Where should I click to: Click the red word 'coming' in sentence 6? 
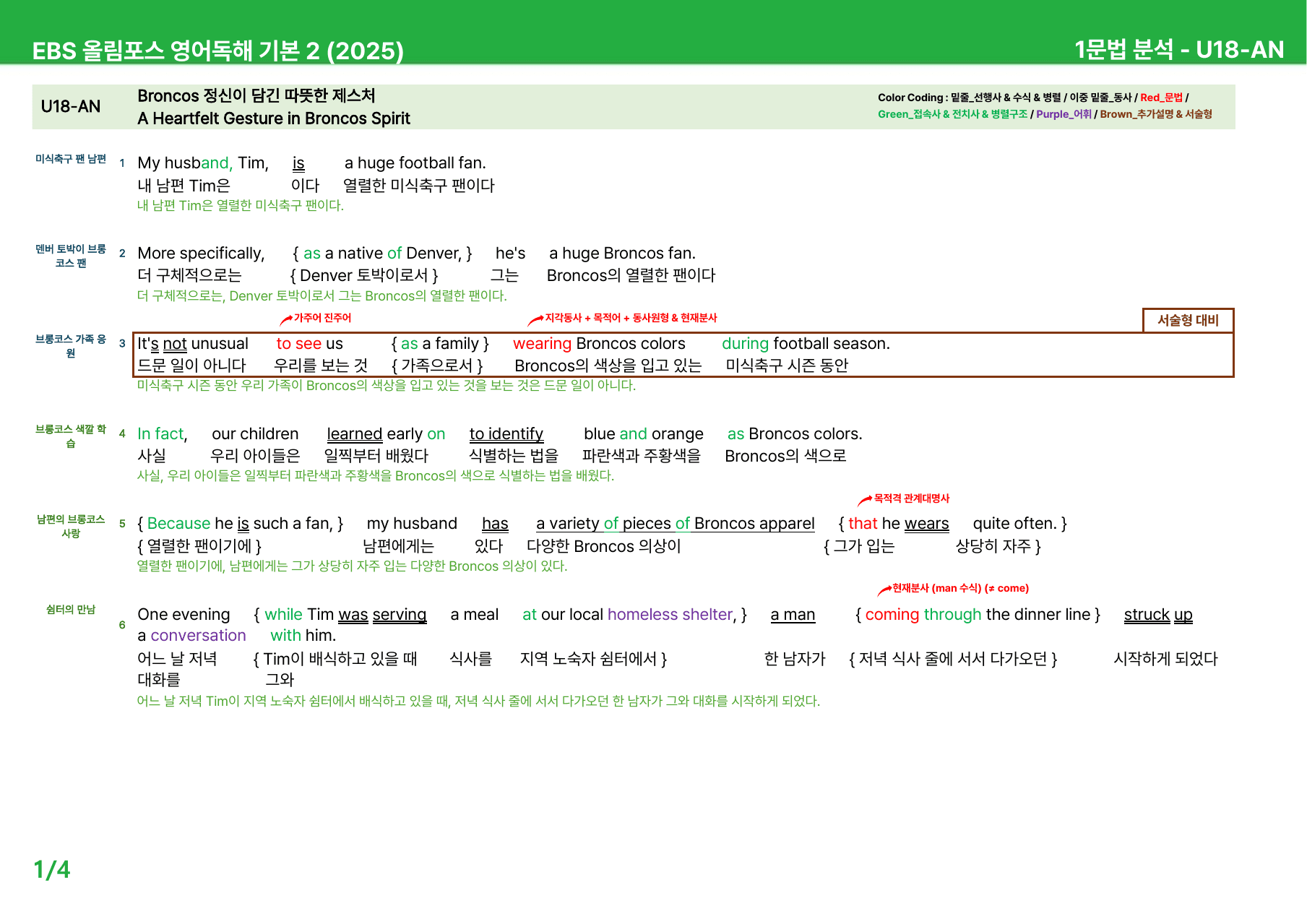[892, 615]
